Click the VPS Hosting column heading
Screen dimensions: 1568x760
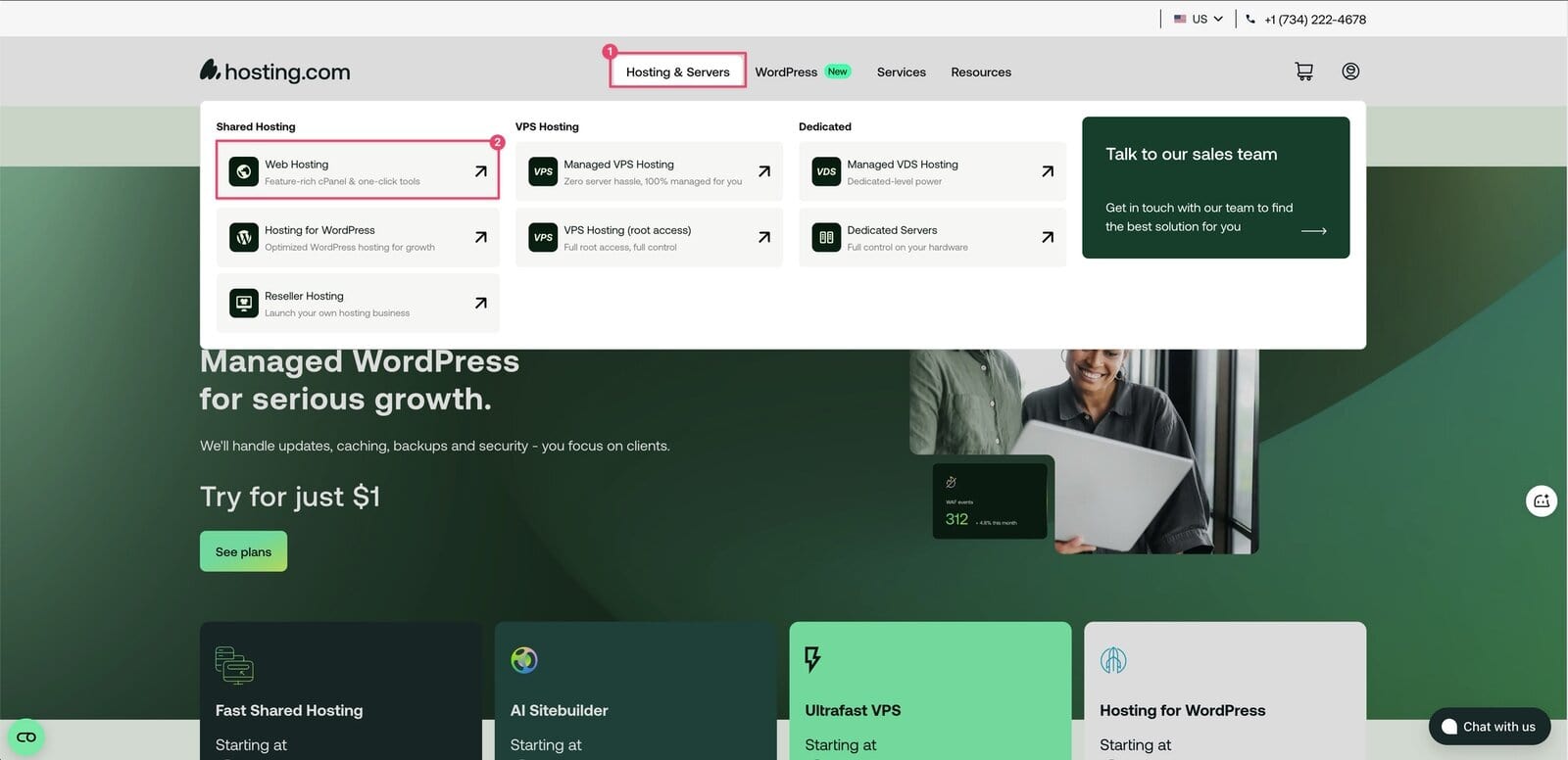tap(547, 126)
